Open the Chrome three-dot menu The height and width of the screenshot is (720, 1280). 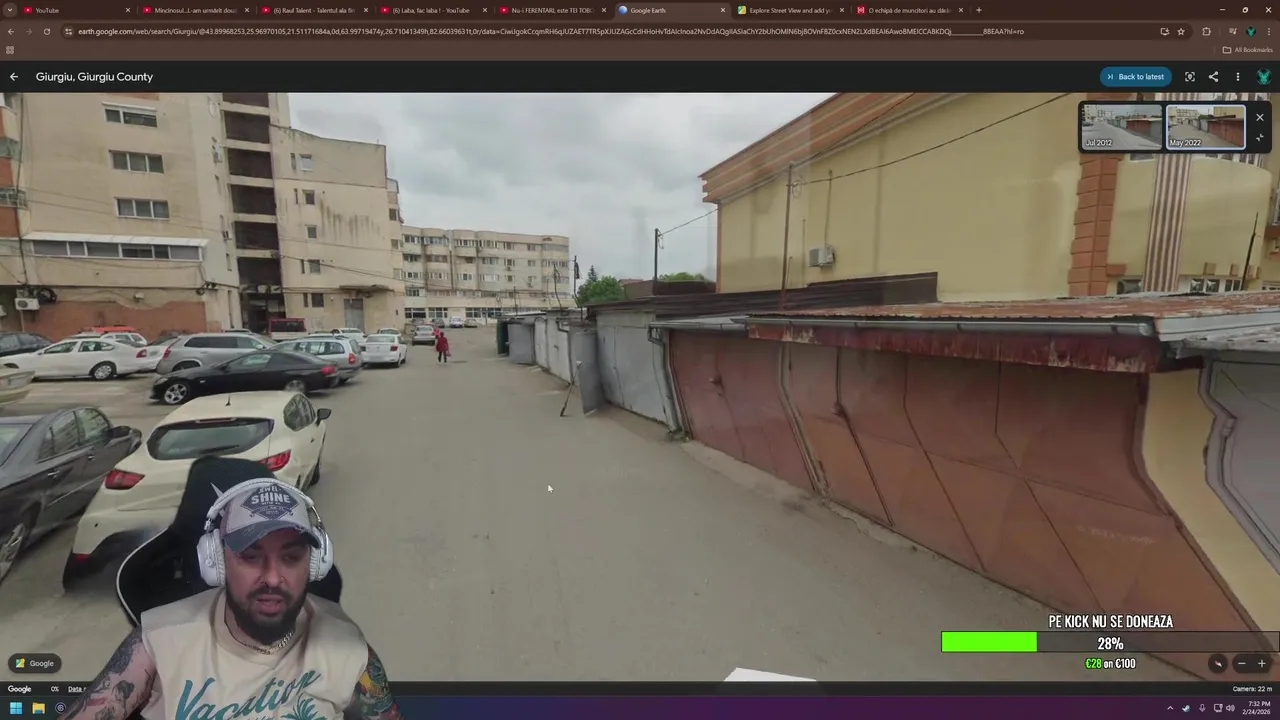(1269, 31)
